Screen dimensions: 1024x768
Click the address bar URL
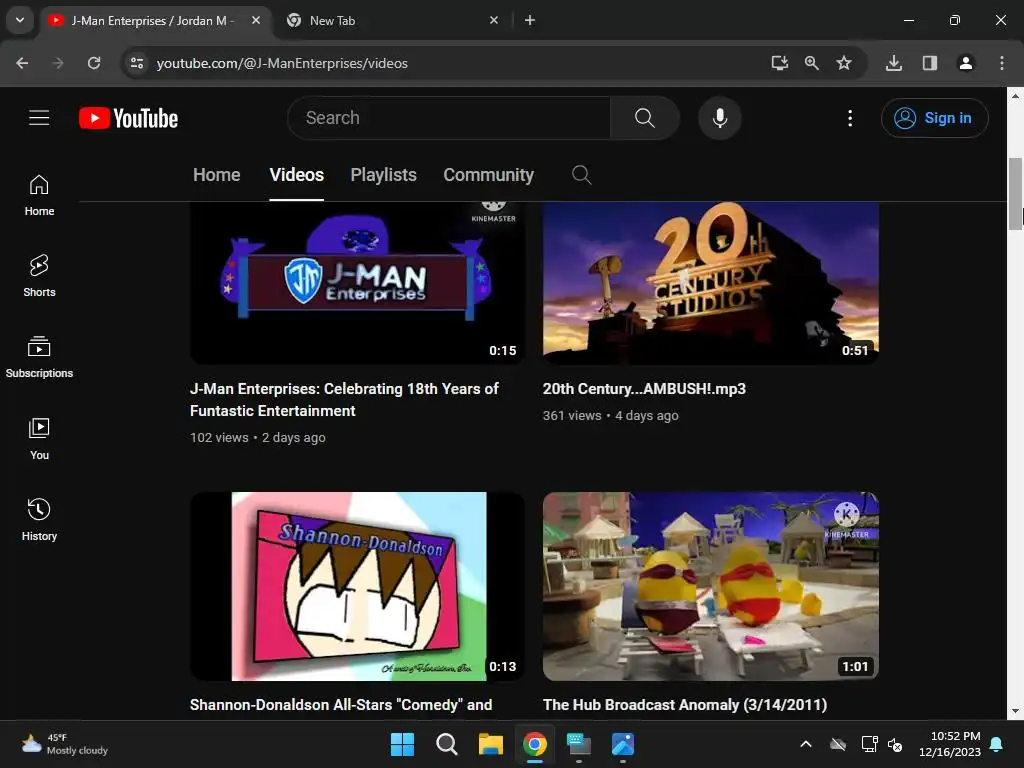(x=282, y=63)
